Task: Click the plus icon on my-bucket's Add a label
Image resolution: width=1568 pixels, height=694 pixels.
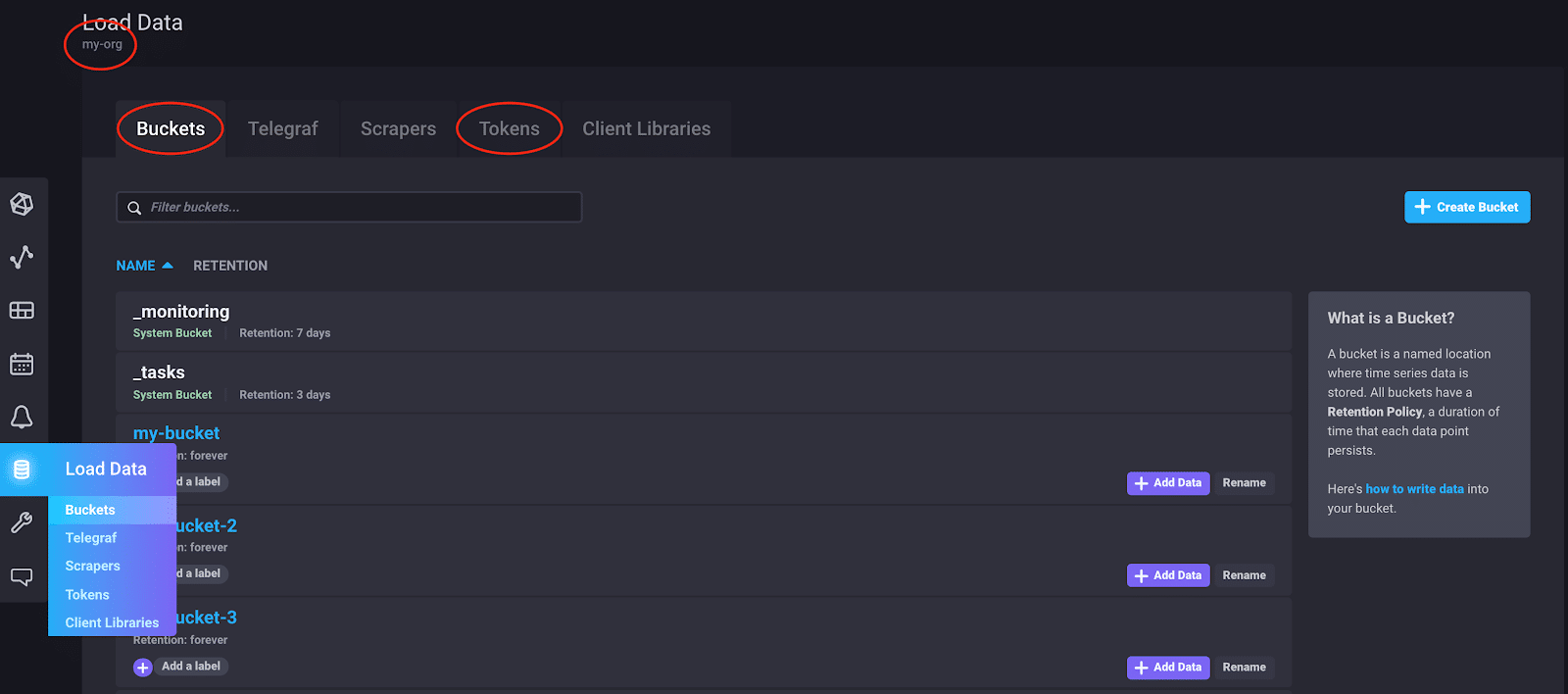Action: [142, 482]
